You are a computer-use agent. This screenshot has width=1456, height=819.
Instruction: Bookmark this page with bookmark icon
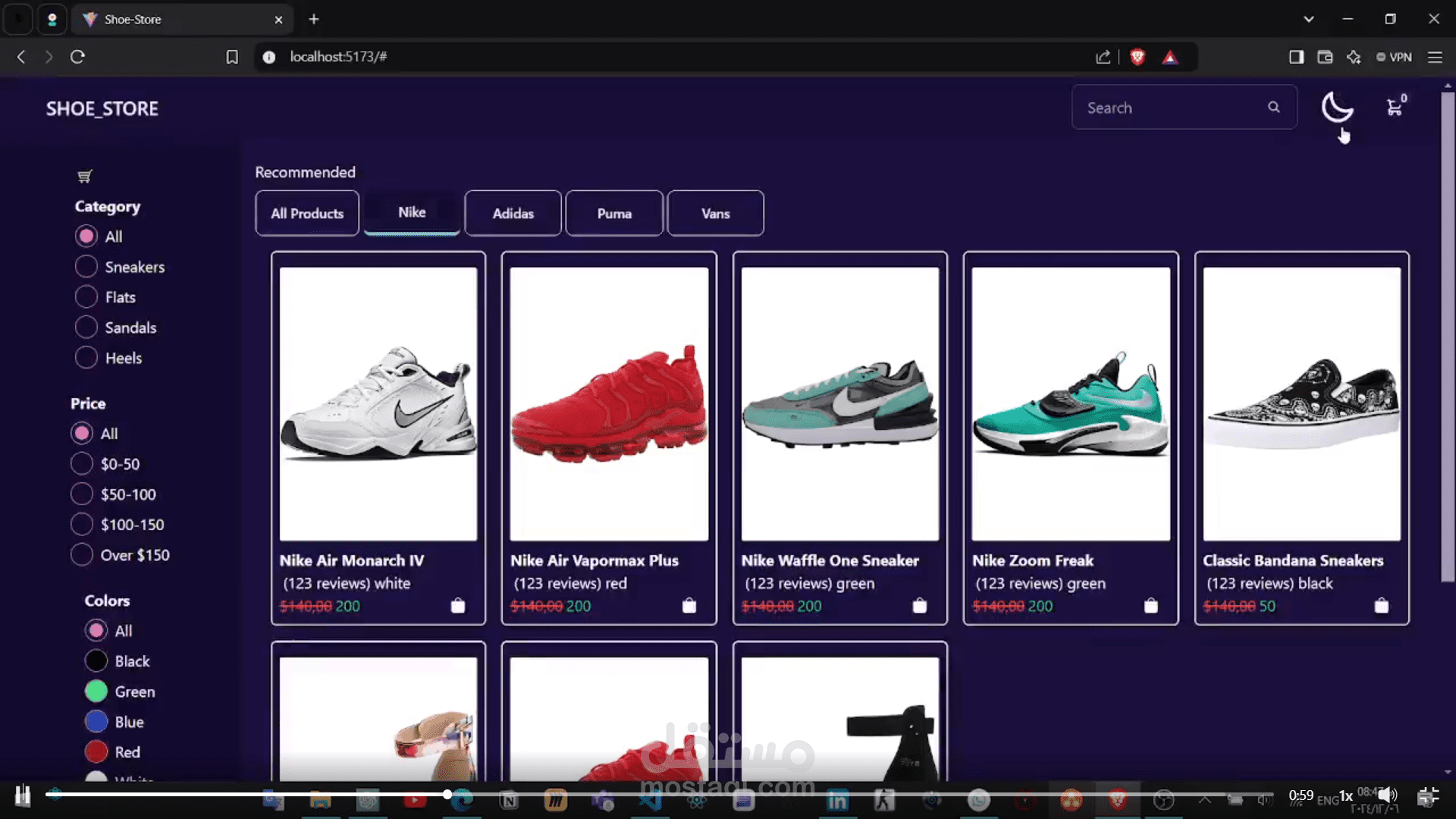pos(232,57)
